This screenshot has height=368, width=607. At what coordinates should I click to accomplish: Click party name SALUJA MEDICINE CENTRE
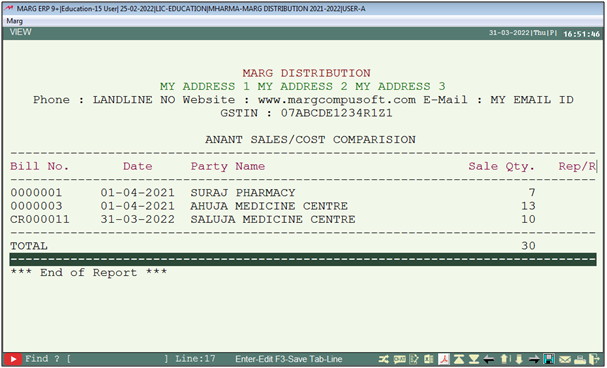click(273, 219)
